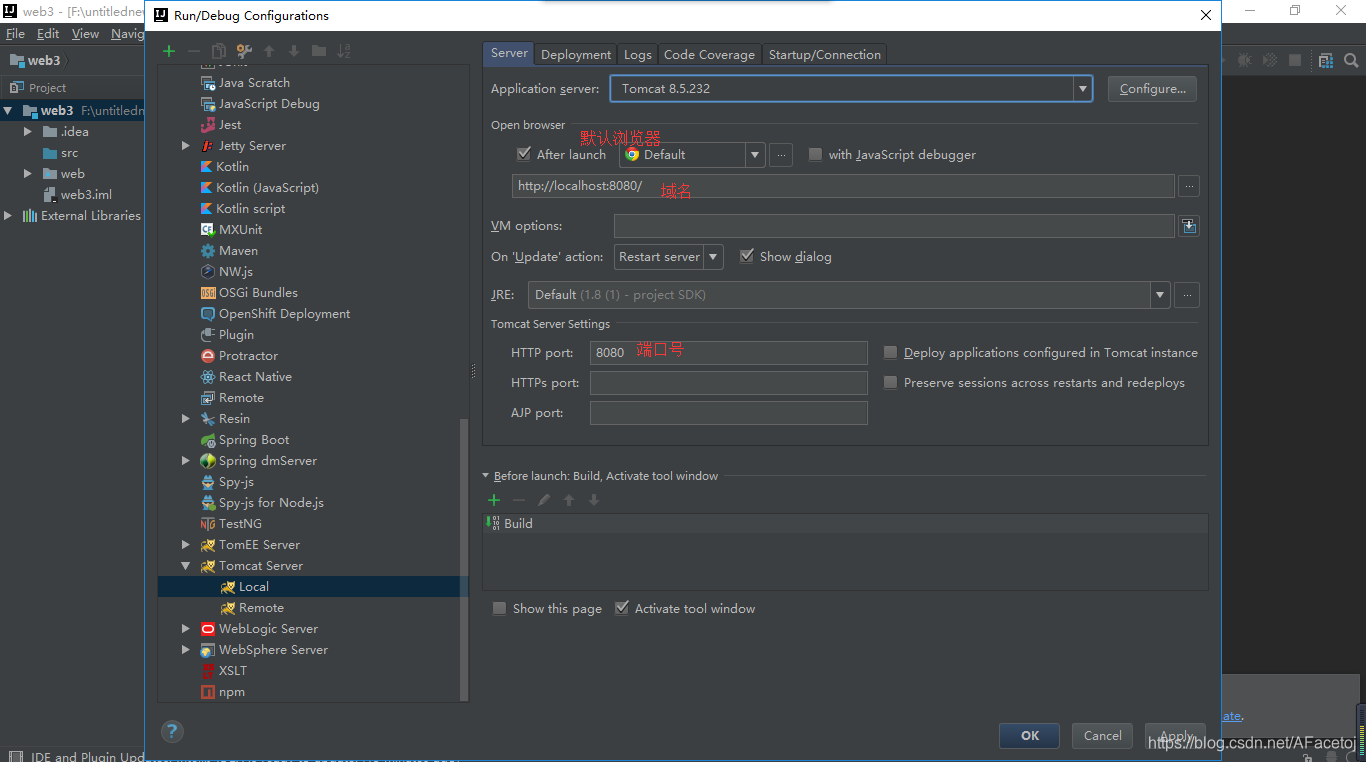Click the Run with Coverage icon in IDE toolbar

point(1270,61)
